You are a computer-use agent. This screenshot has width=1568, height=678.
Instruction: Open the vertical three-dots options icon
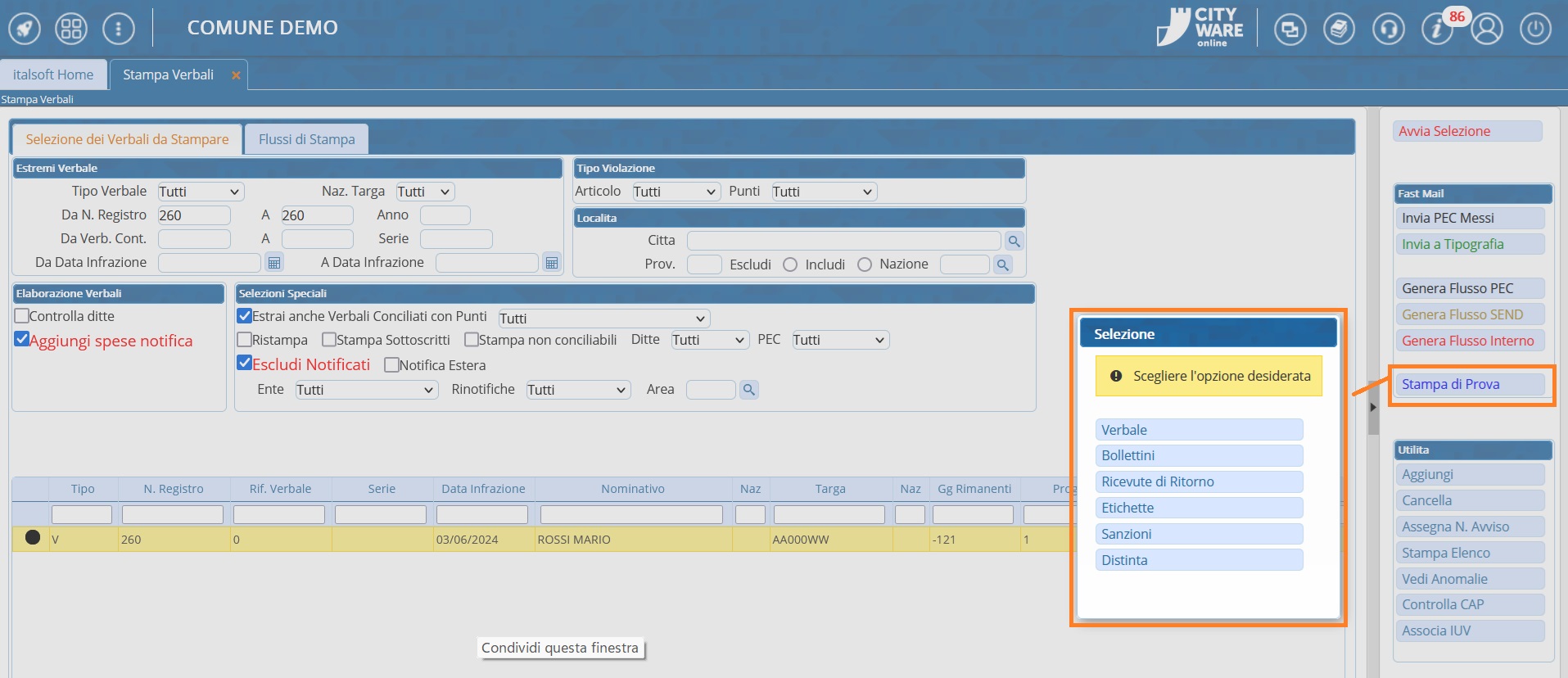pos(119,29)
